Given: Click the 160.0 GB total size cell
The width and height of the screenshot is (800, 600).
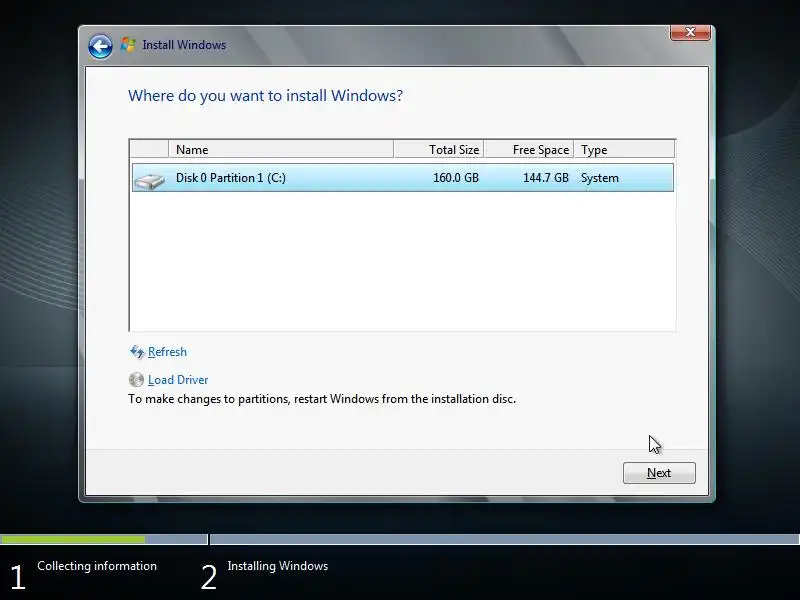Looking at the screenshot, I should pyautogui.click(x=456, y=178).
